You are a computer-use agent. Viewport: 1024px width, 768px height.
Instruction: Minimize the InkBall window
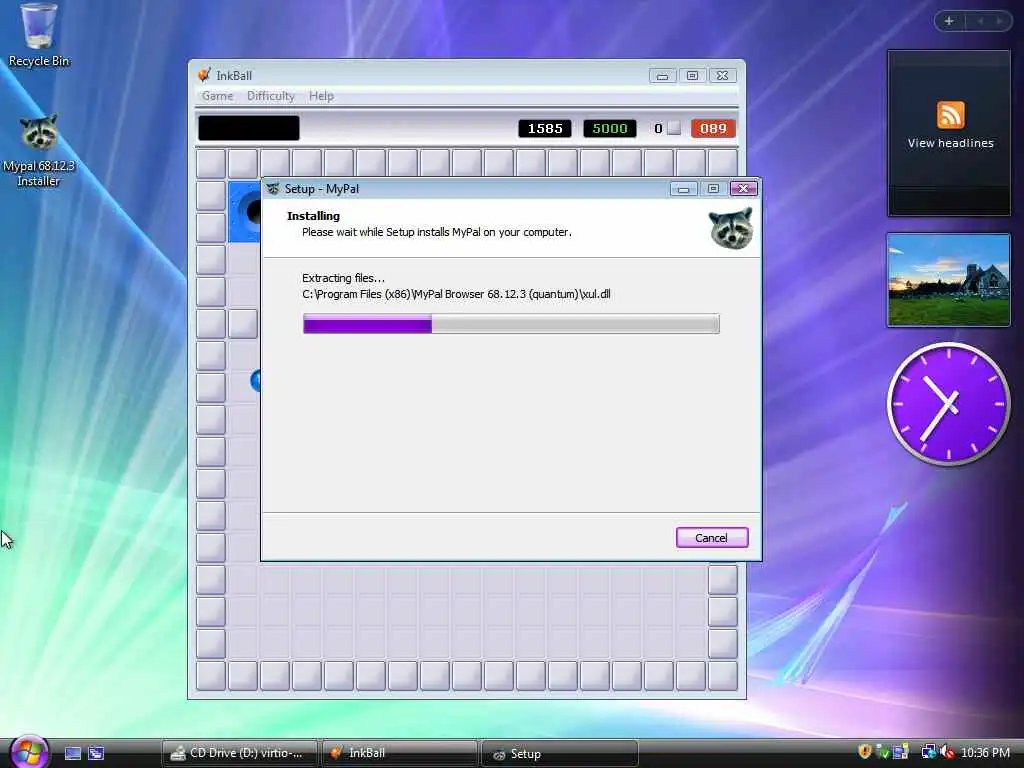pos(662,76)
